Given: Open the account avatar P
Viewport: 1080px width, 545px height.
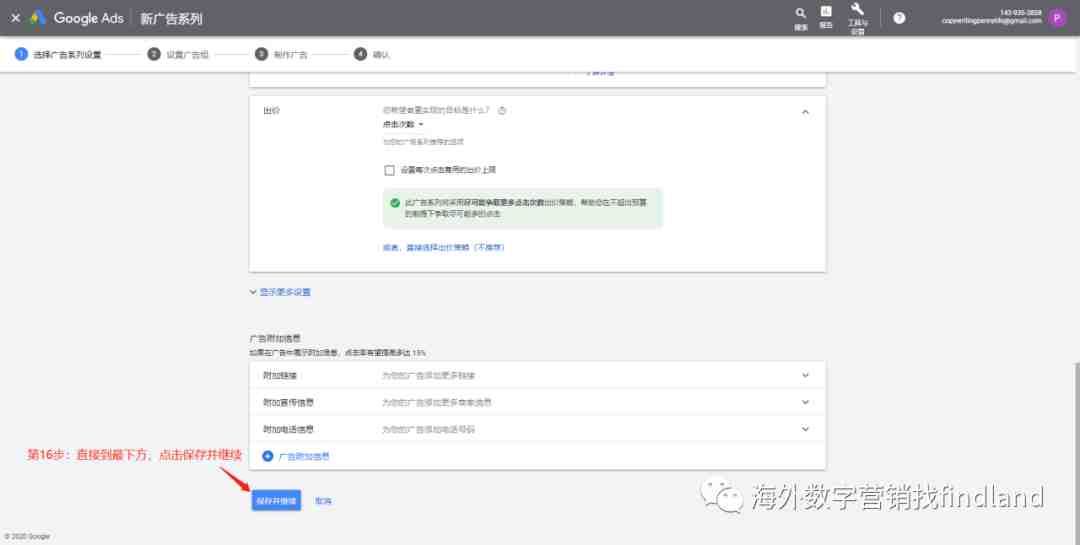Looking at the screenshot, I should pyautogui.click(x=1057, y=18).
